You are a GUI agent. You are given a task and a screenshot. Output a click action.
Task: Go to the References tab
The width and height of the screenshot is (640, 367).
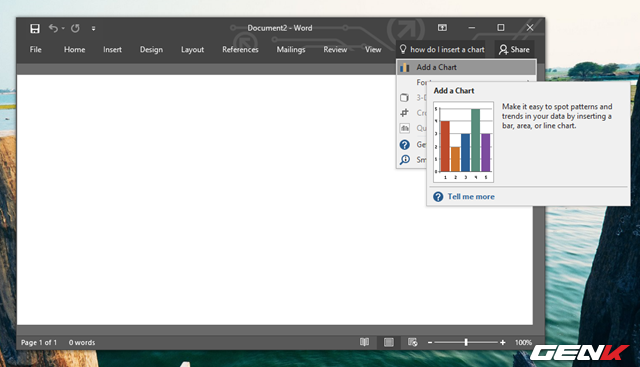pyautogui.click(x=240, y=49)
